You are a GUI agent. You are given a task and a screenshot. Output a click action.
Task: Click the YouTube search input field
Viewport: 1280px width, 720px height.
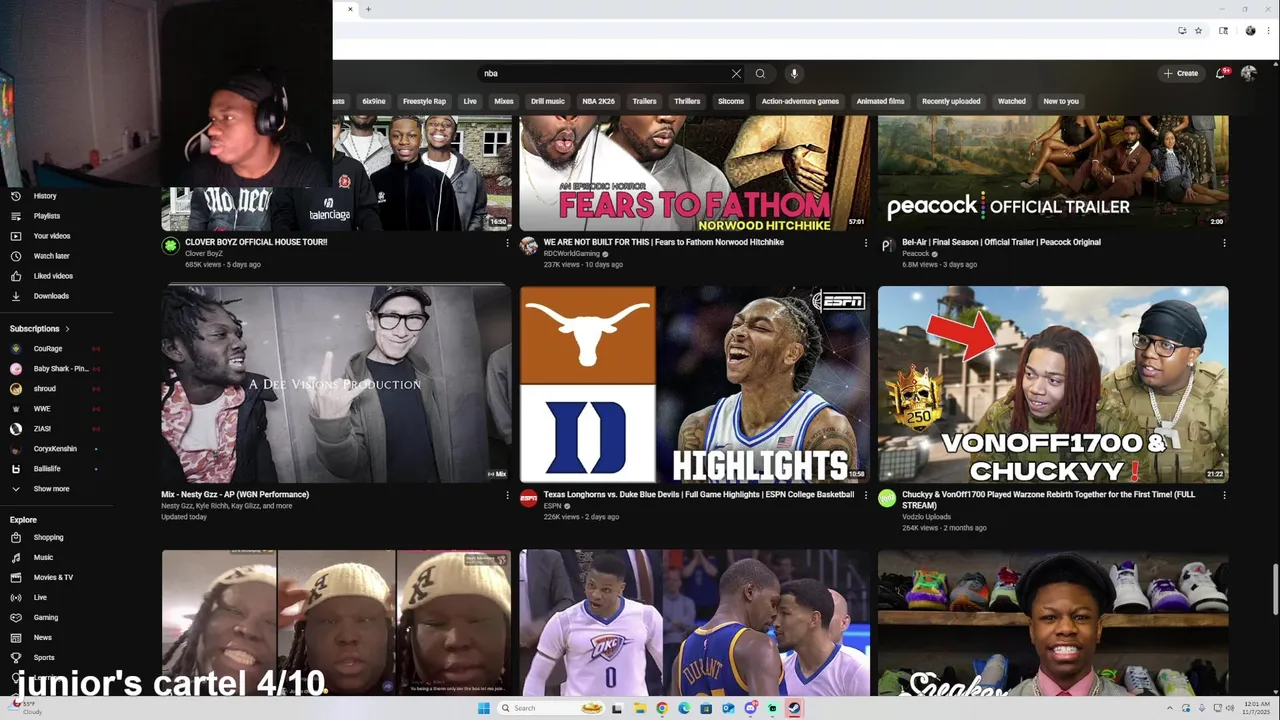(x=604, y=73)
